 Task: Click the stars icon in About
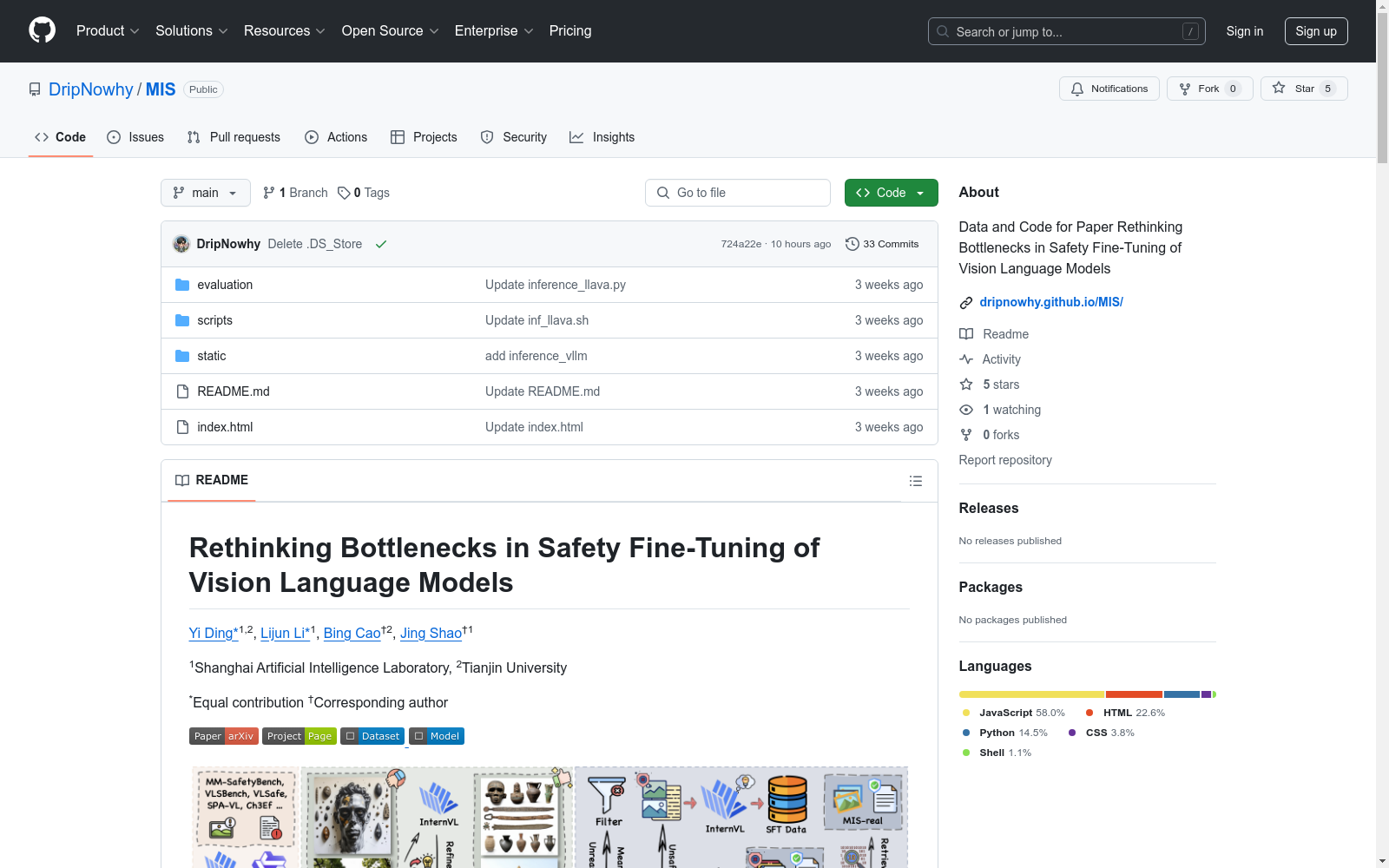[x=966, y=385]
